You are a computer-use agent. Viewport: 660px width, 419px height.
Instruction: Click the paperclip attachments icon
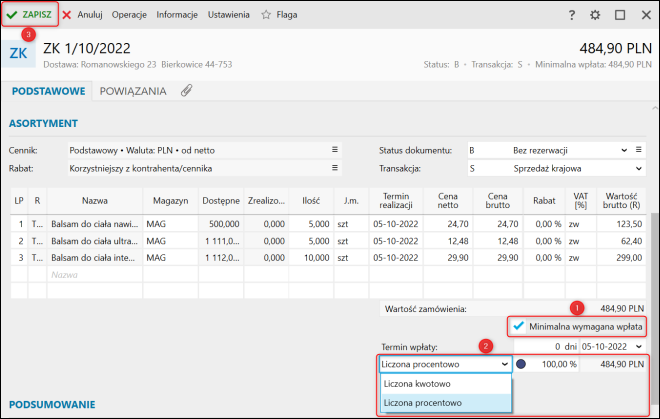(186, 91)
